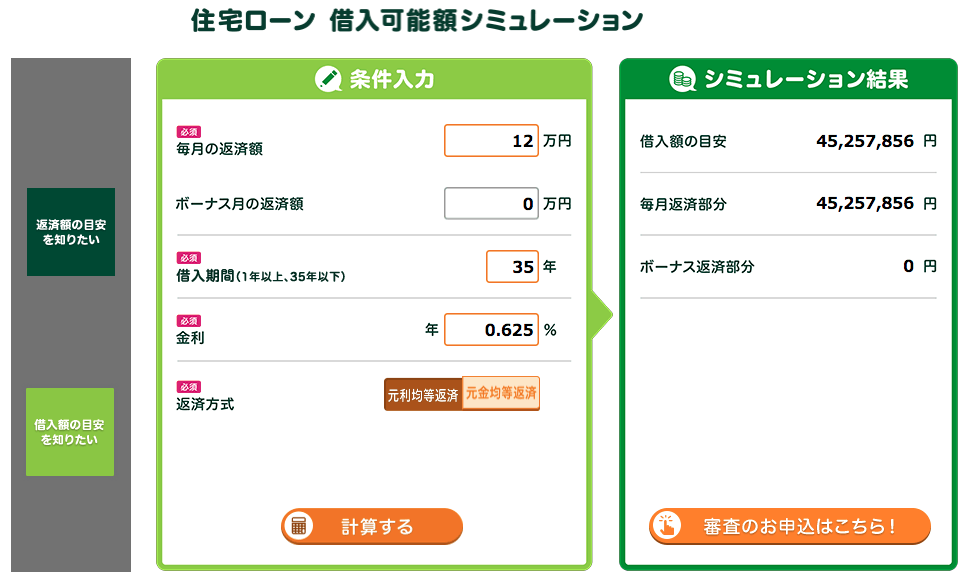
Task: Click the pointing hand icon on 審査 button
Action: 667,526
